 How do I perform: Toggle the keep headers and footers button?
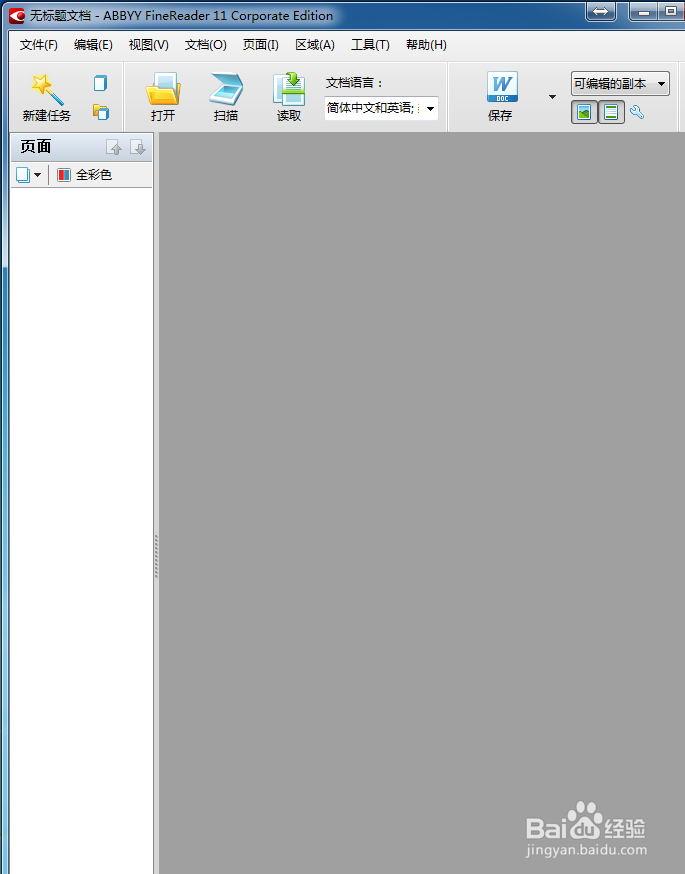click(611, 113)
